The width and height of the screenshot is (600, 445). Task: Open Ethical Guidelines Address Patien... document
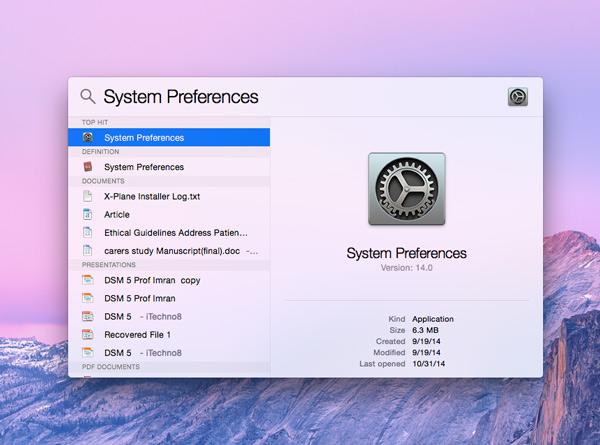(x=169, y=233)
